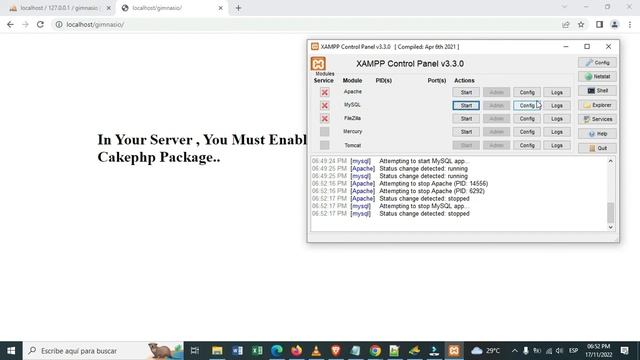Open MySQL Logs
The width and height of the screenshot is (640, 360).
[557, 106]
